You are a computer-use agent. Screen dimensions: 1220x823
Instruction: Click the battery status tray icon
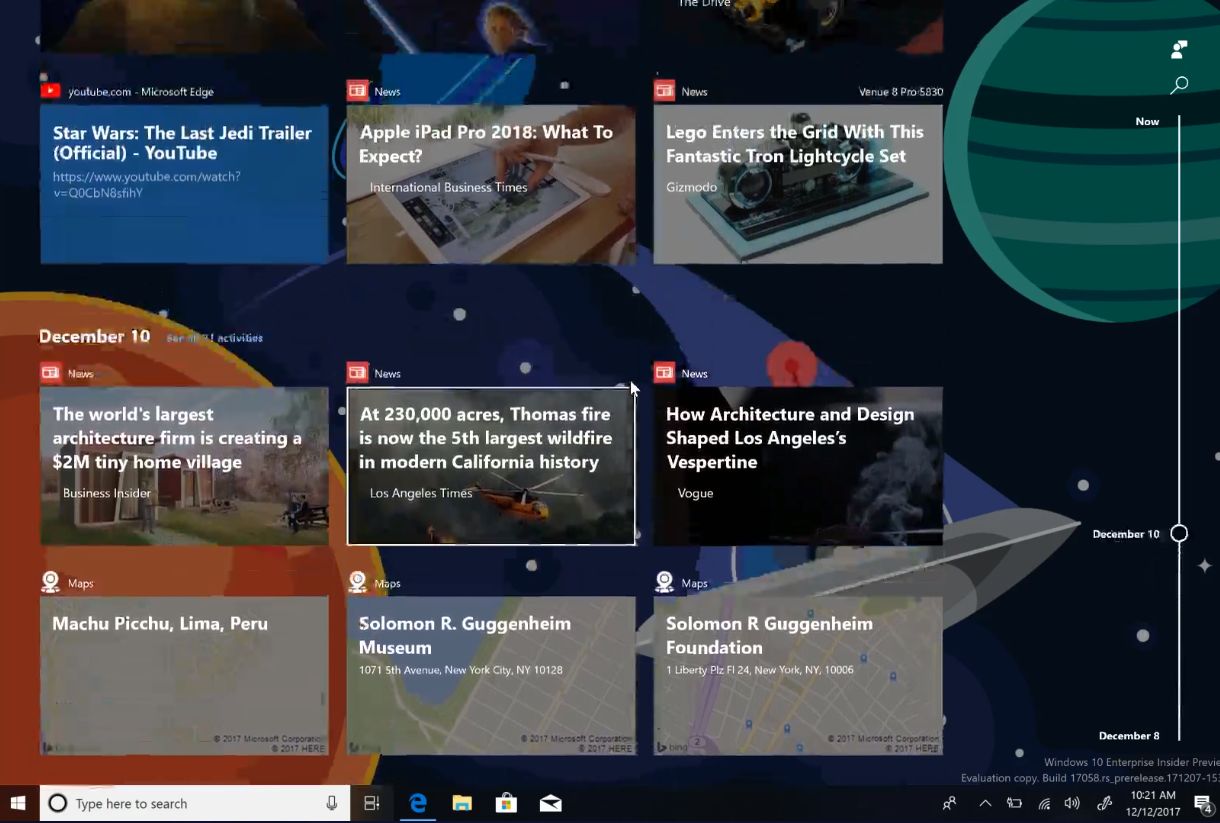(1014, 803)
